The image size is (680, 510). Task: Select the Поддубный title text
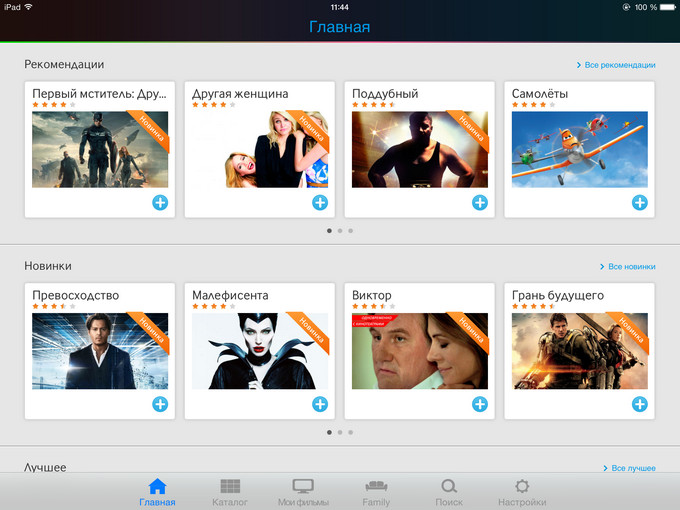(x=385, y=94)
